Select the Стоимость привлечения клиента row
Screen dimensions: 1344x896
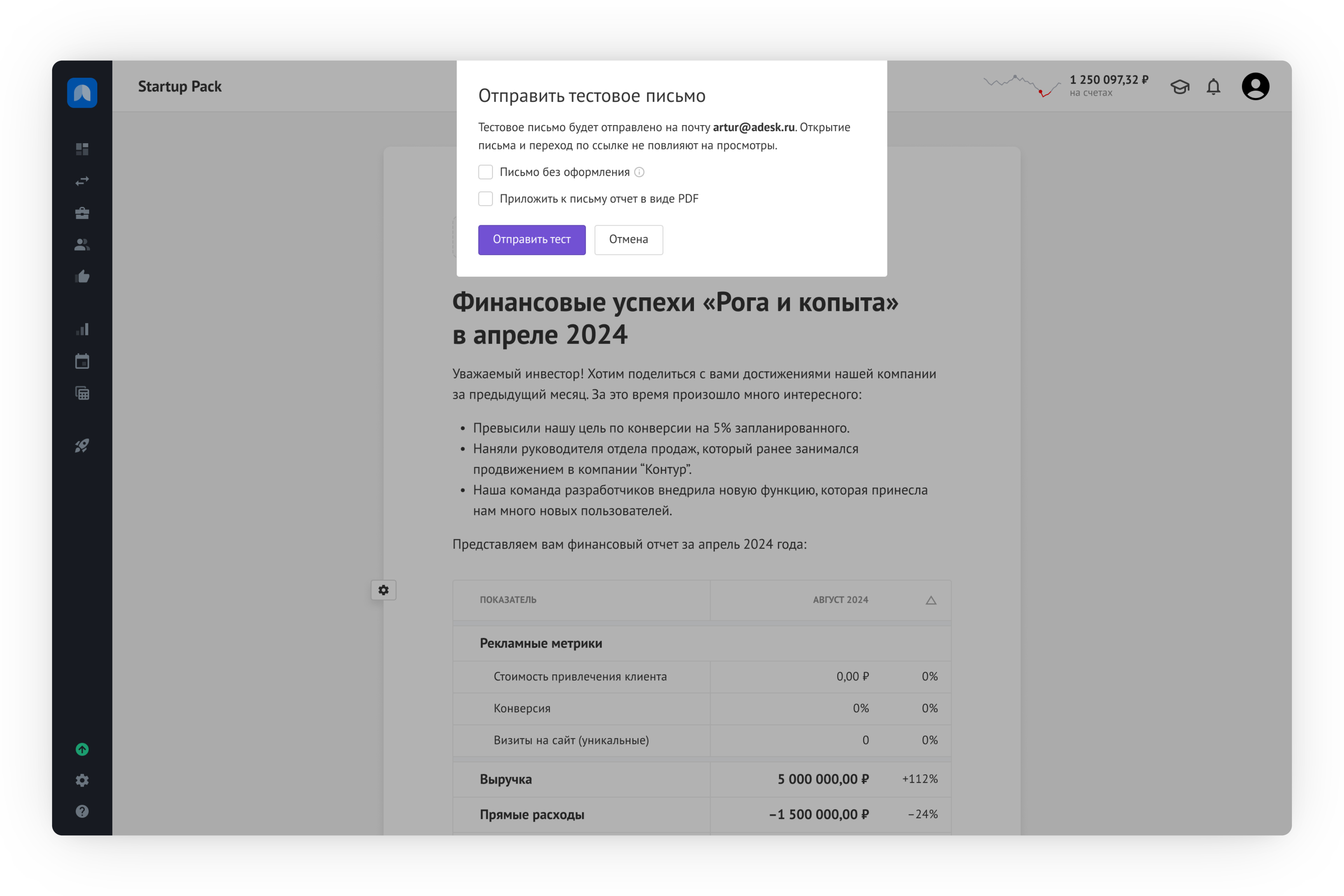tap(701, 677)
